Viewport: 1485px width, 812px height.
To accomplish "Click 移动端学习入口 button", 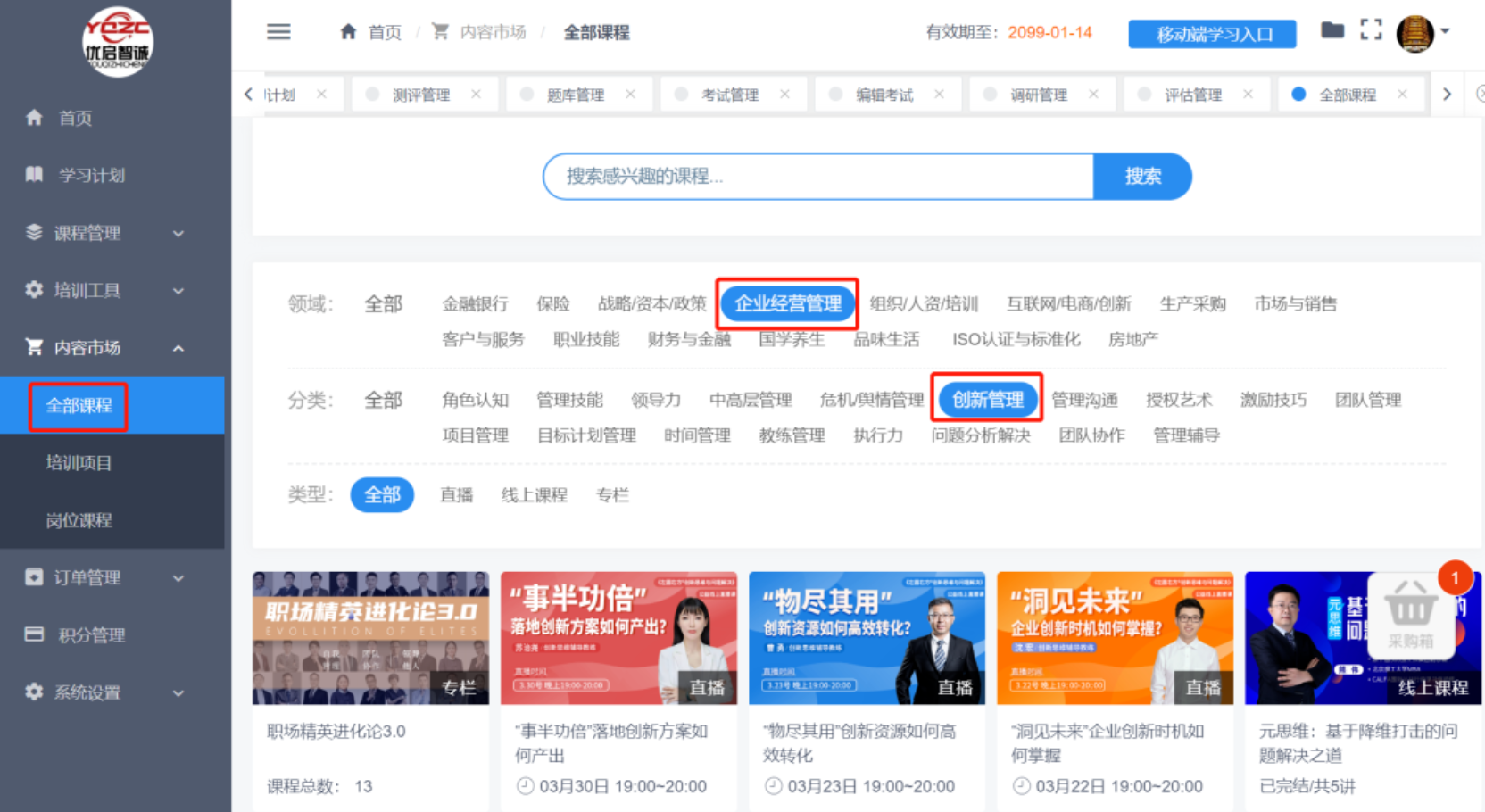I will (1212, 34).
